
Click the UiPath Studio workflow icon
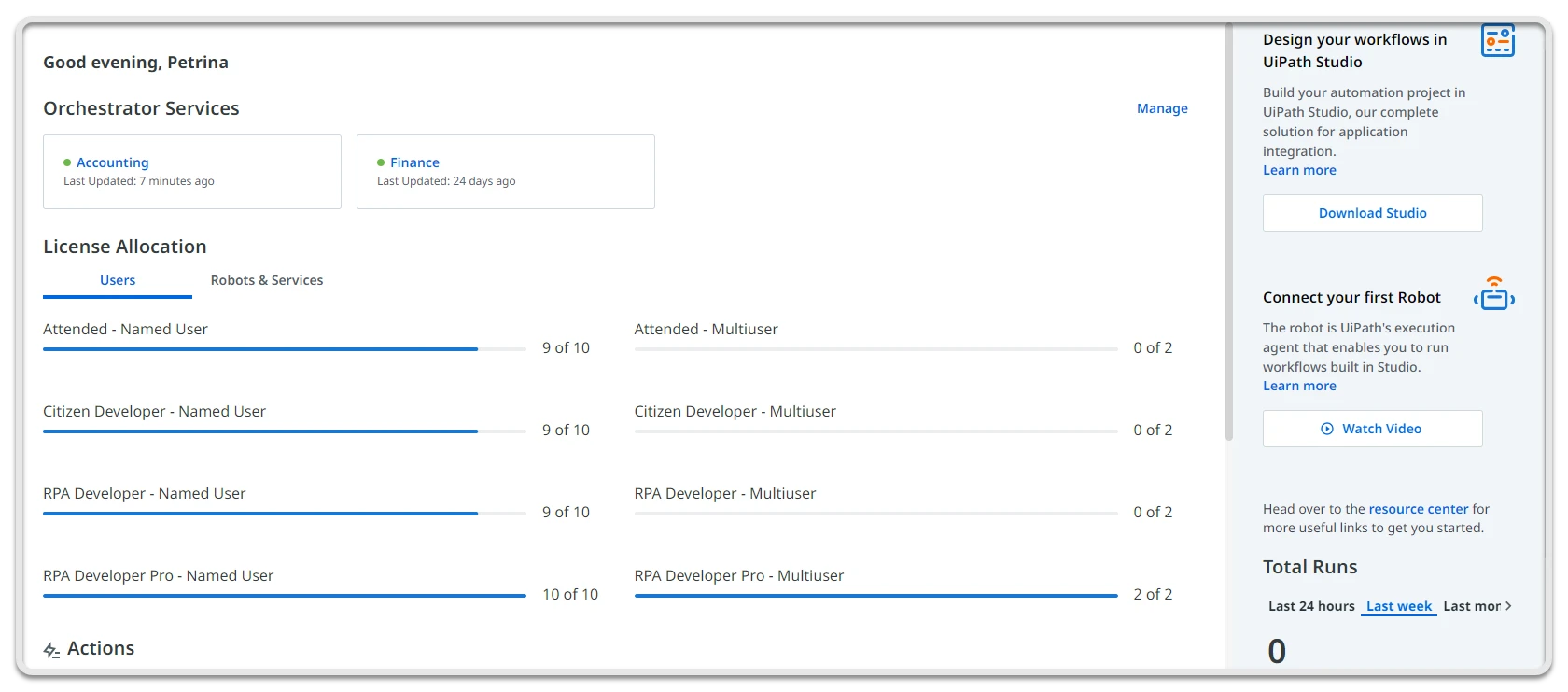(1498, 41)
